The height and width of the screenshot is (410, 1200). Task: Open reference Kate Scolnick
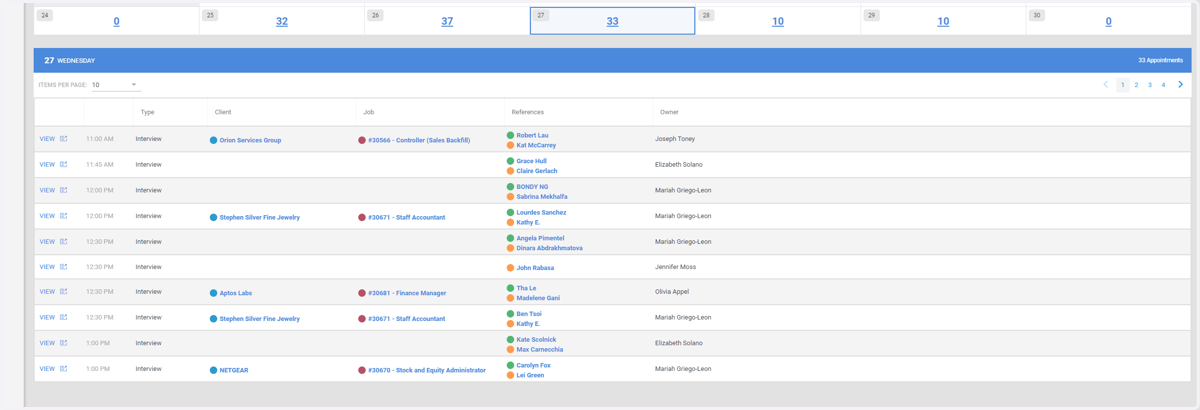pyautogui.click(x=536, y=339)
